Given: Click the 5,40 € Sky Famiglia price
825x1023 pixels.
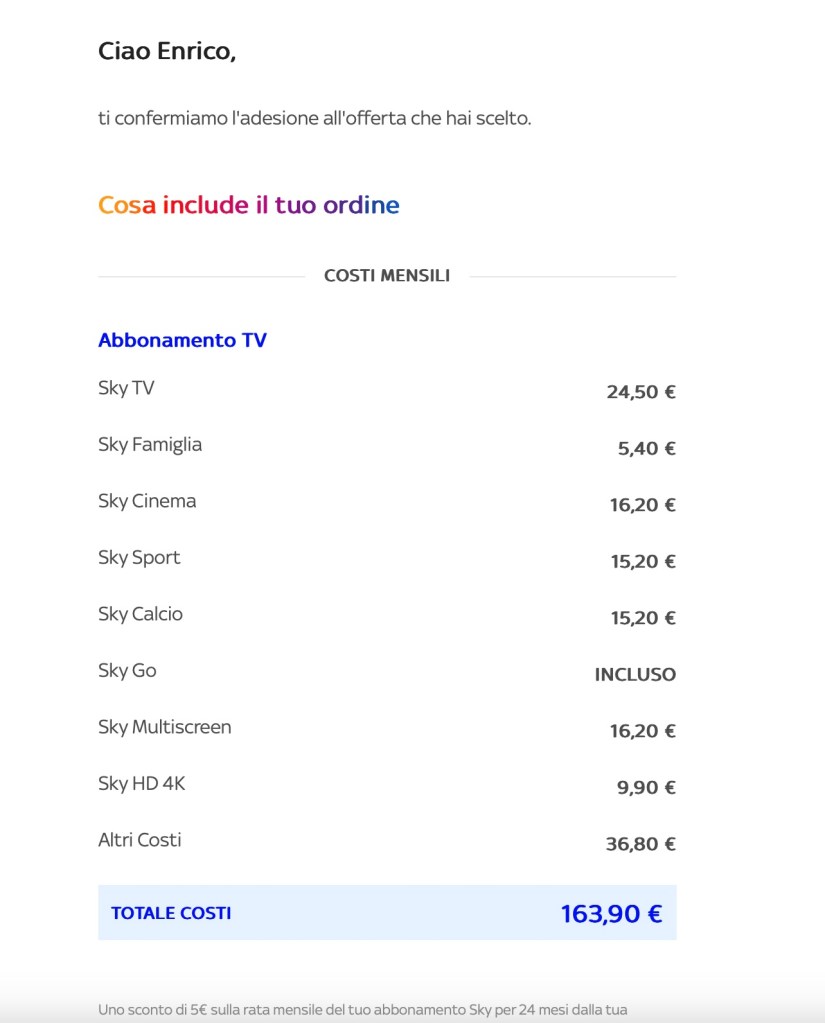Looking at the screenshot, I should [x=646, y=449].
